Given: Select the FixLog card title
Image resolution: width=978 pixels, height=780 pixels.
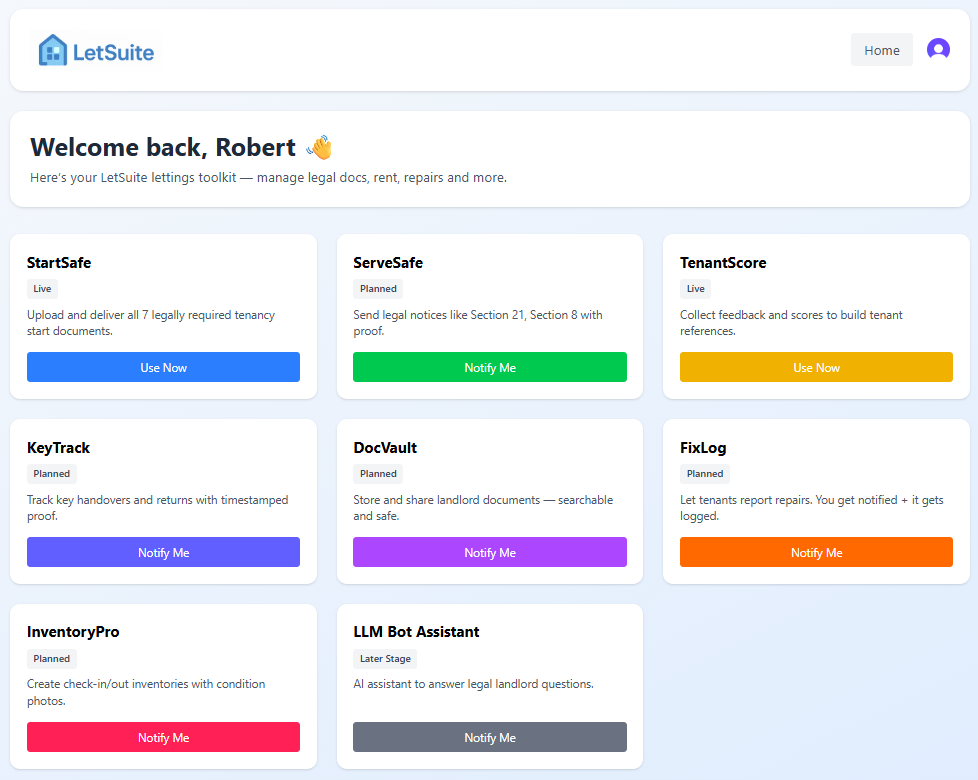Looking at the screenshot, I should (x=703, y=448).
